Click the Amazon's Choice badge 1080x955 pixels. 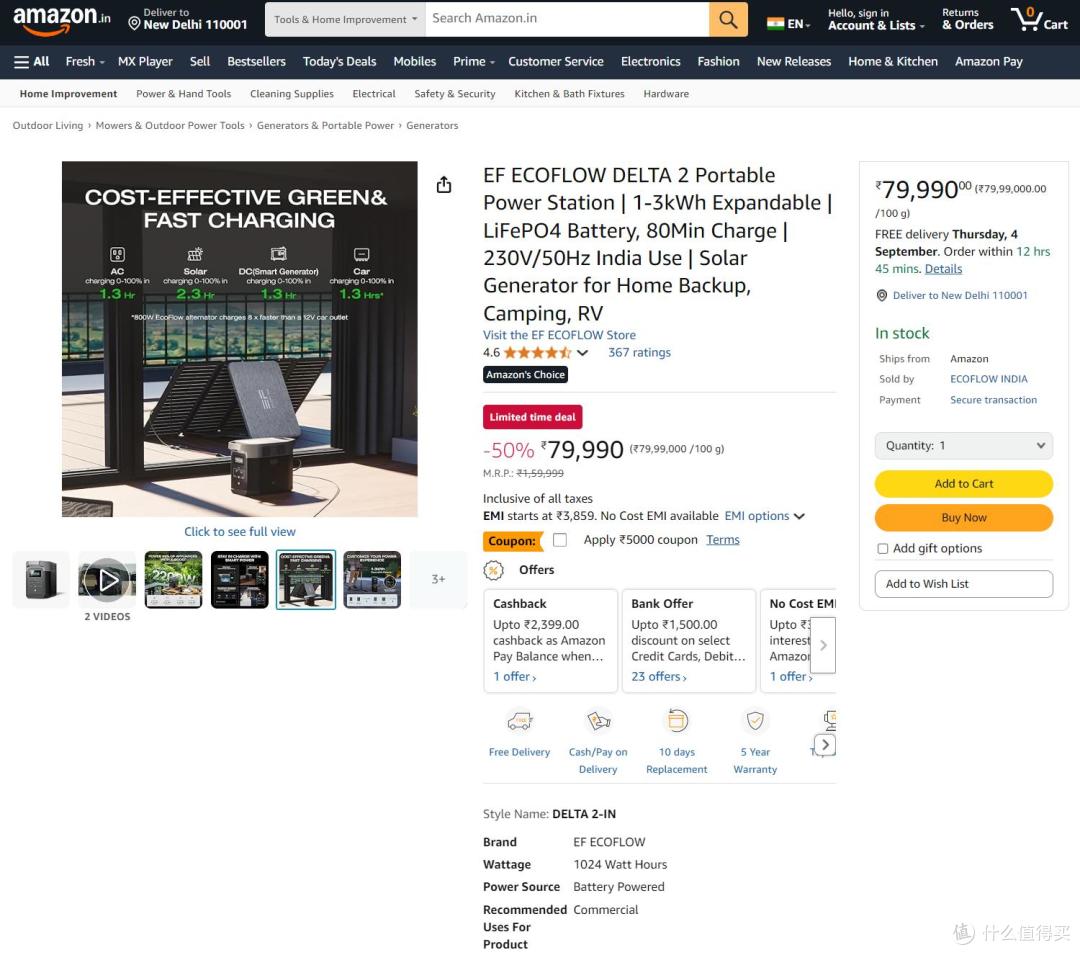pyautogui.click(x=526, y=375)
